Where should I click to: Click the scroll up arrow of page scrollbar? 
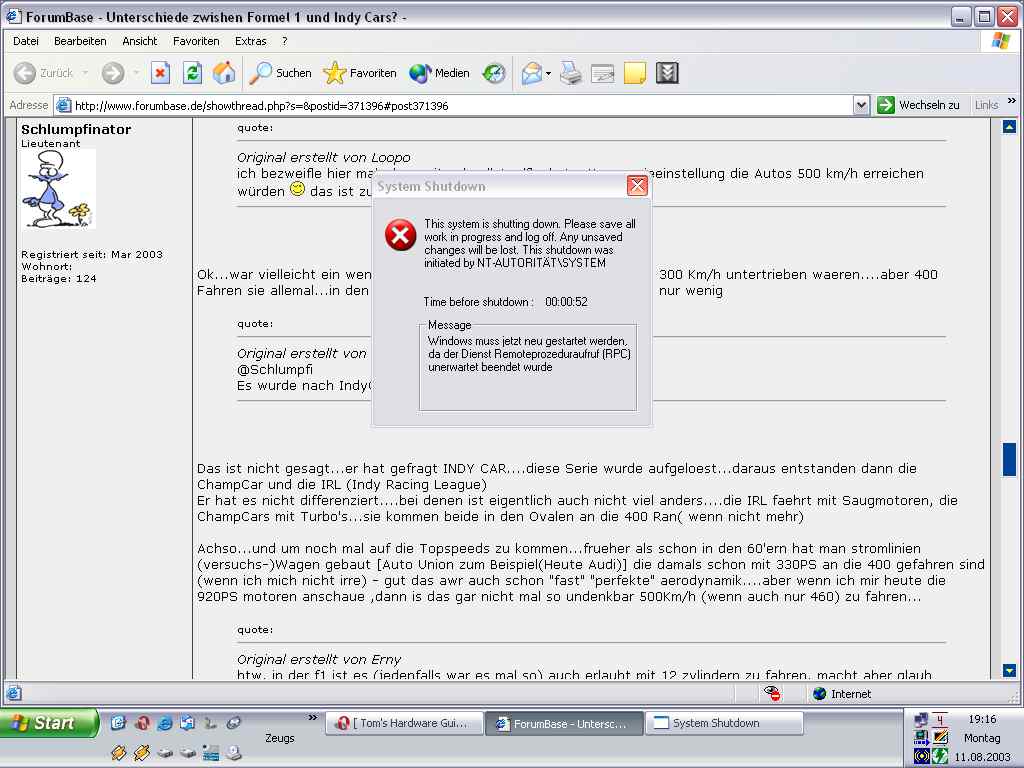[x=1010, y=127]
